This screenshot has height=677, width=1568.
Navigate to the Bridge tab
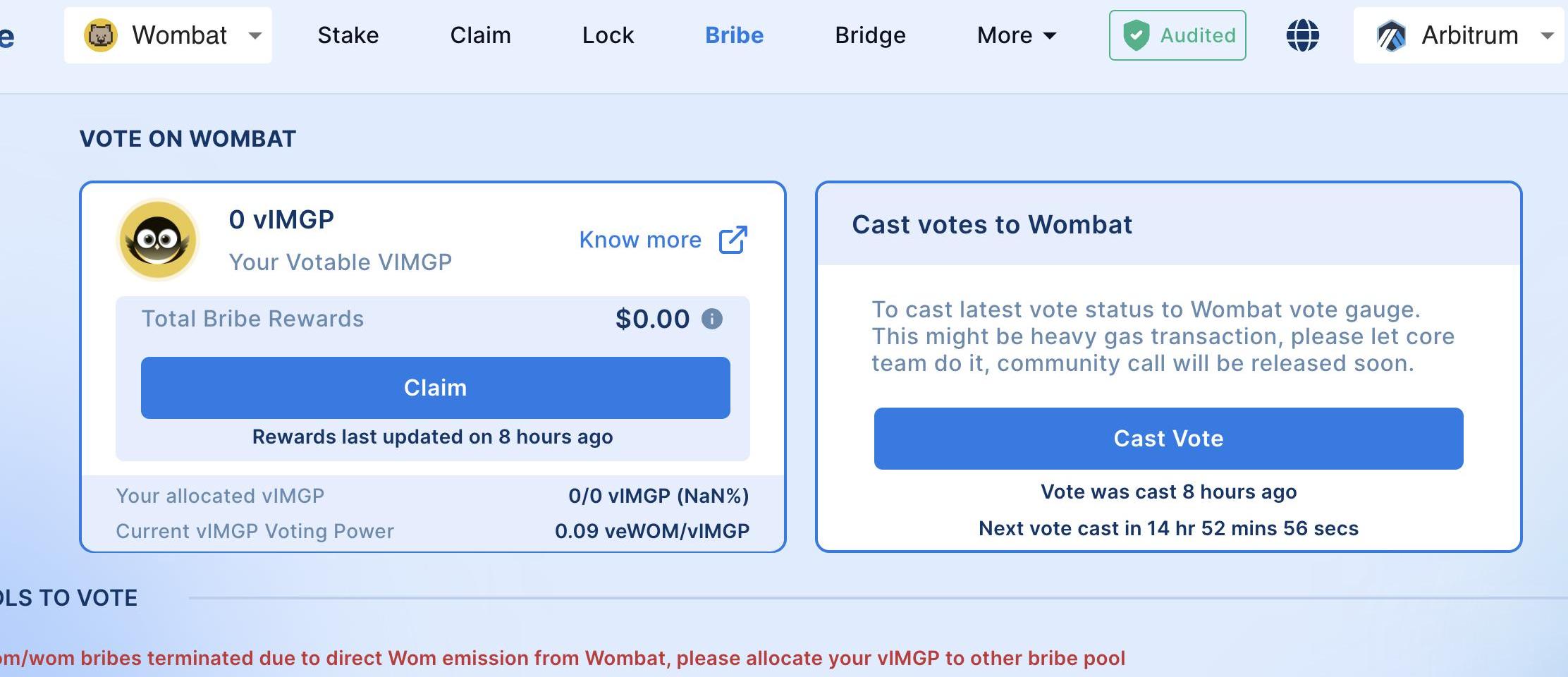point(870,35)
